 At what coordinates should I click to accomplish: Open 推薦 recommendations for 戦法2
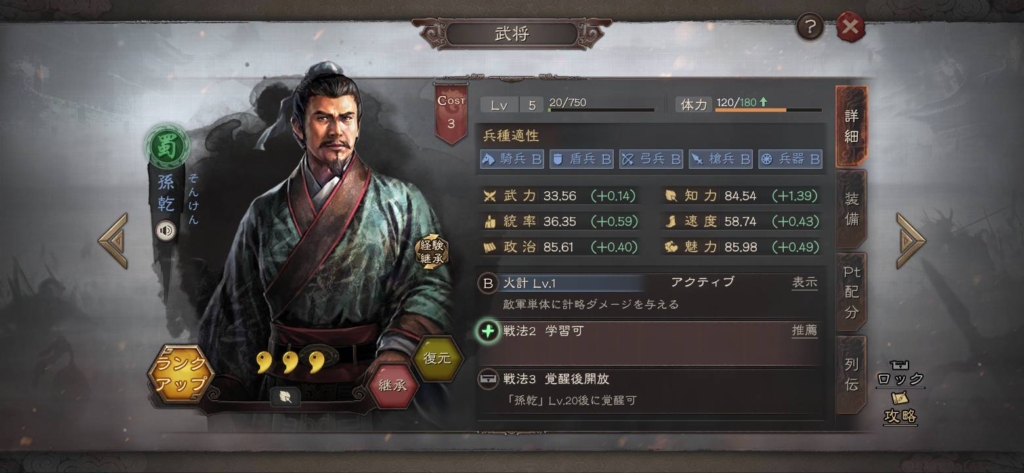[805, 331]
